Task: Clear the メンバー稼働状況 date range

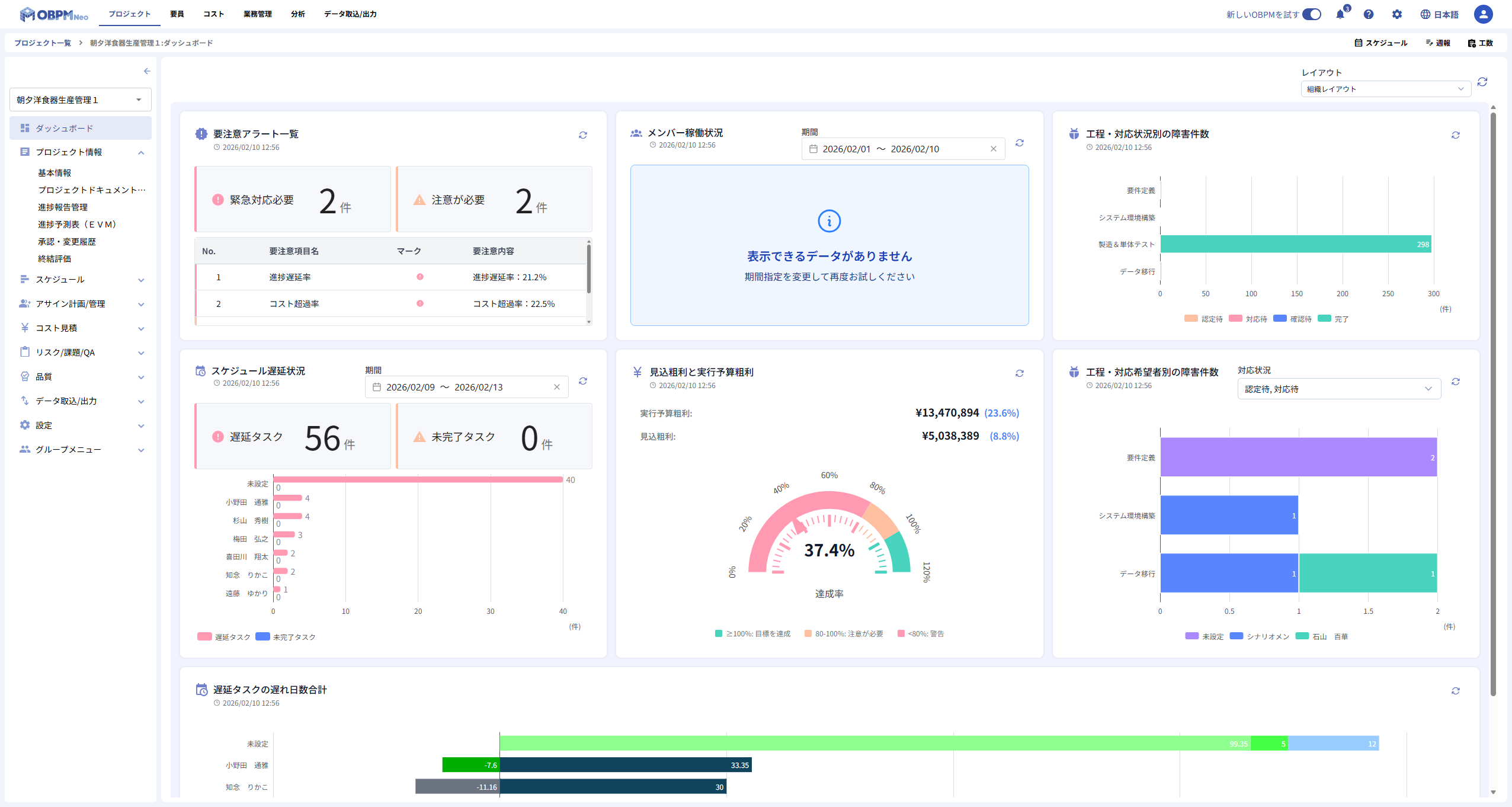Action: click(x=994, y=149)
